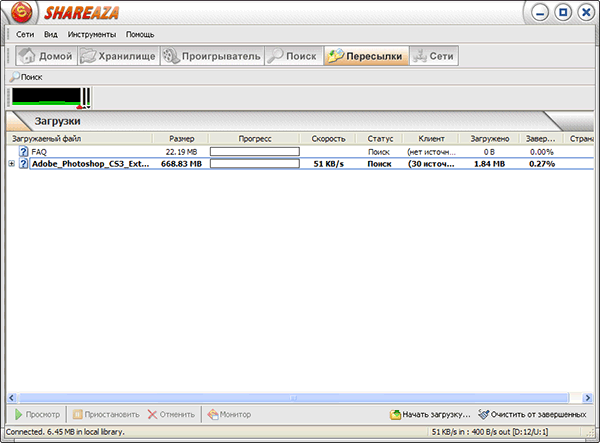Click the Приостановить pause button

point(106,414)
